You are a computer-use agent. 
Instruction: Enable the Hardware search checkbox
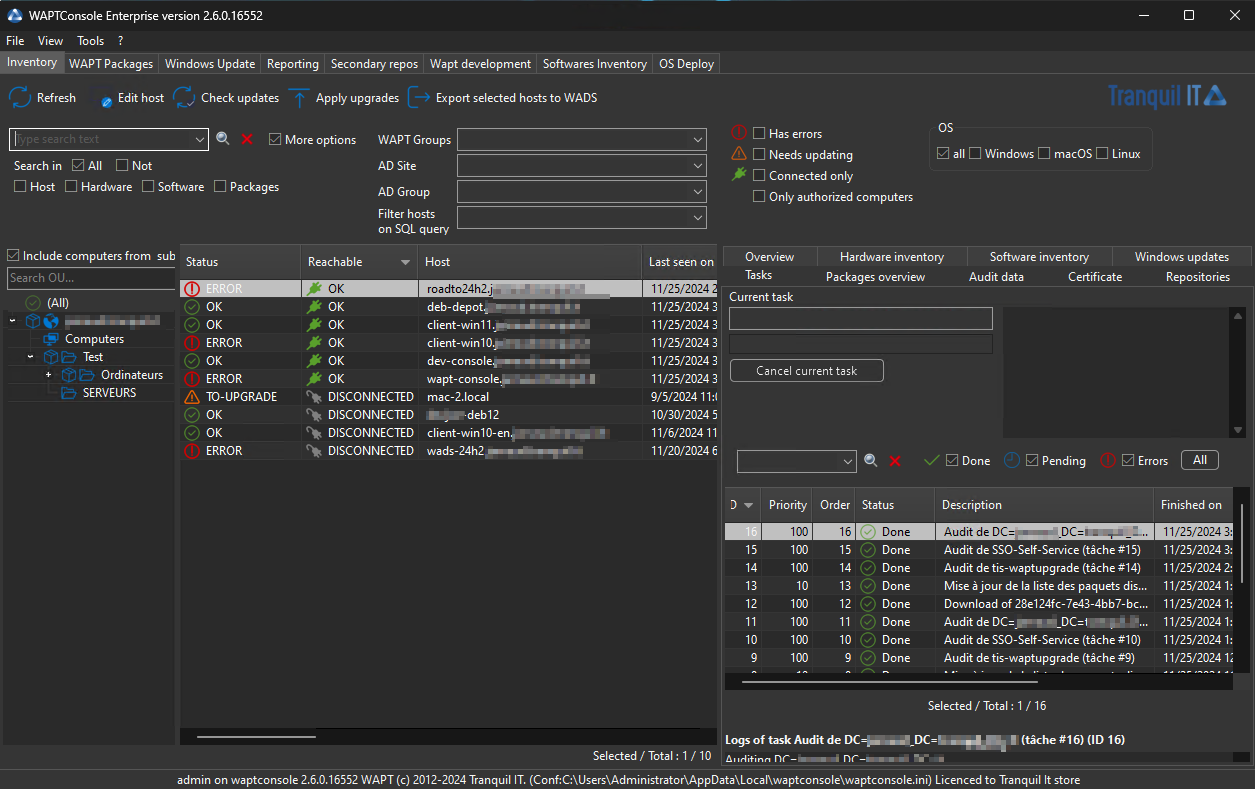pyautogui.click(x=71, y=187)
